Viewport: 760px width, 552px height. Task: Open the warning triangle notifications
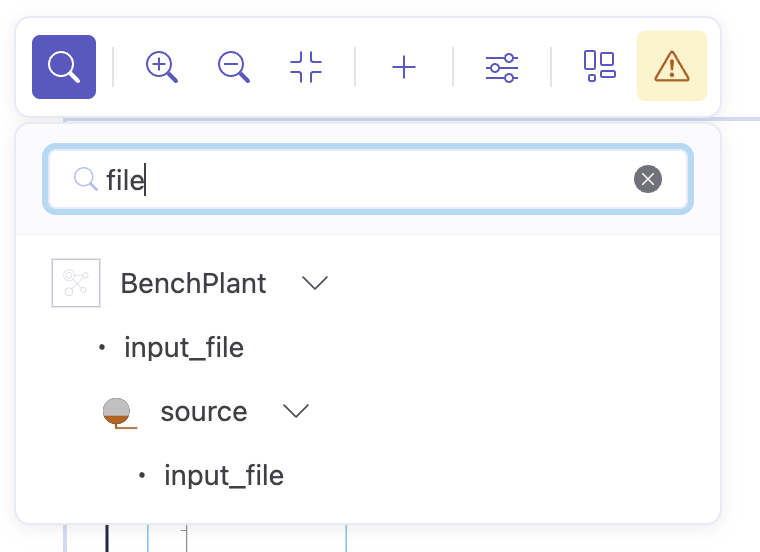tap(671, 67)
